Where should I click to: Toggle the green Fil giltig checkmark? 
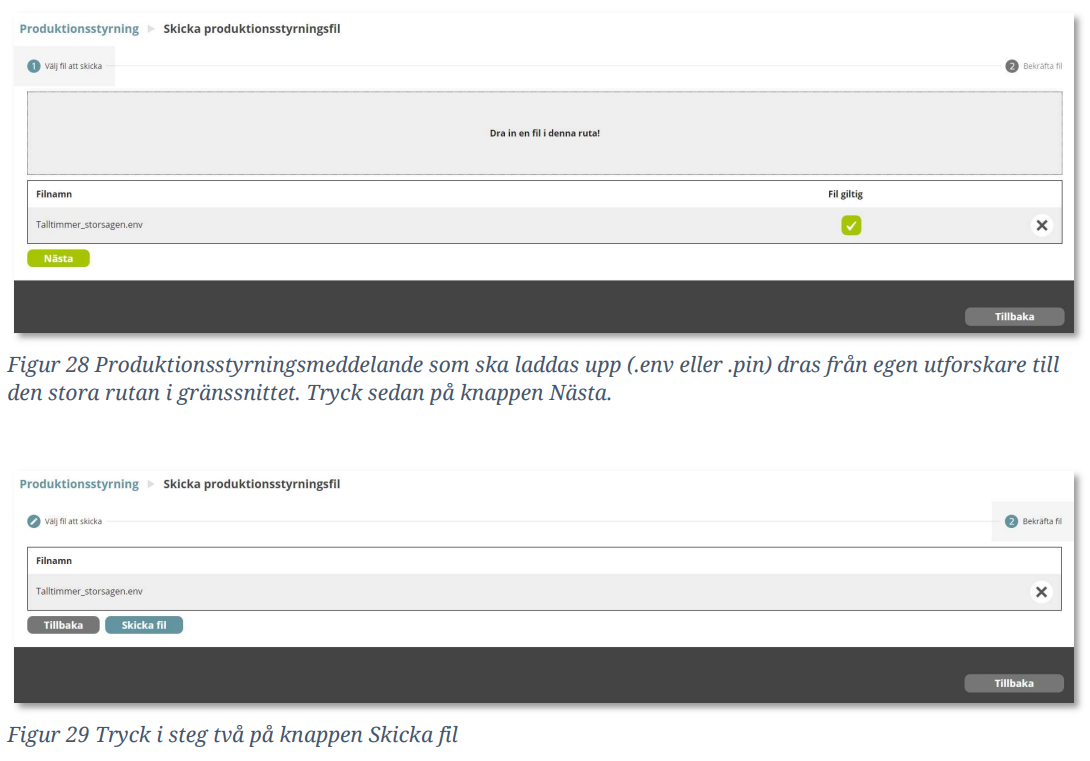tap(851, 226)
